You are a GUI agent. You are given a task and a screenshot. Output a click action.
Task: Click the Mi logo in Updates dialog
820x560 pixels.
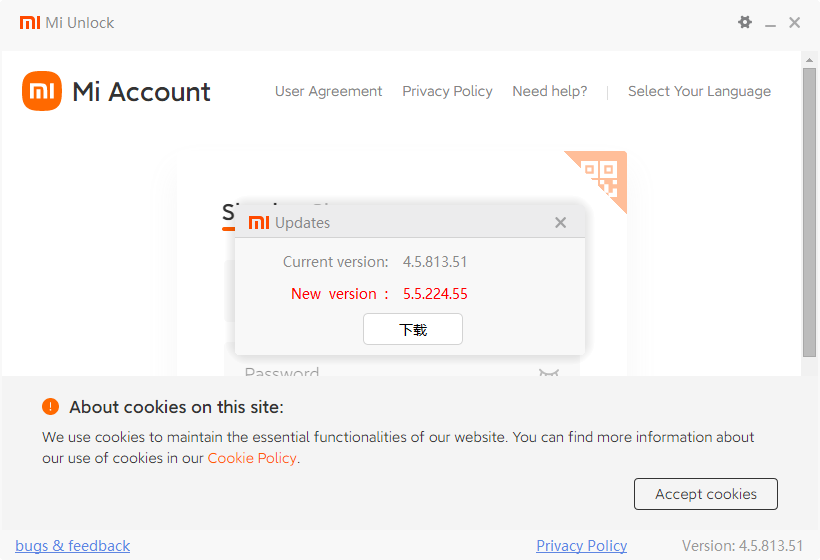259,223
